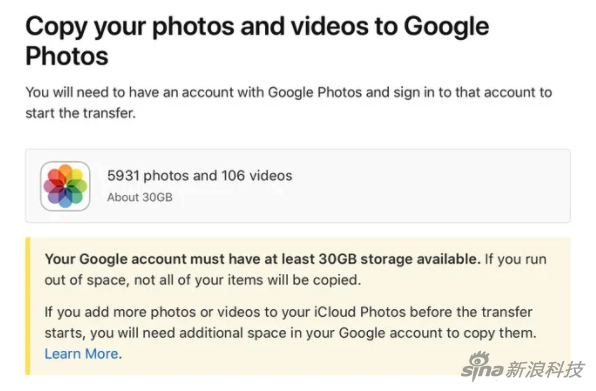596x391 pixels.
Task: Click the colorful Apple Photos app icon
Action: tap(65, 186)
